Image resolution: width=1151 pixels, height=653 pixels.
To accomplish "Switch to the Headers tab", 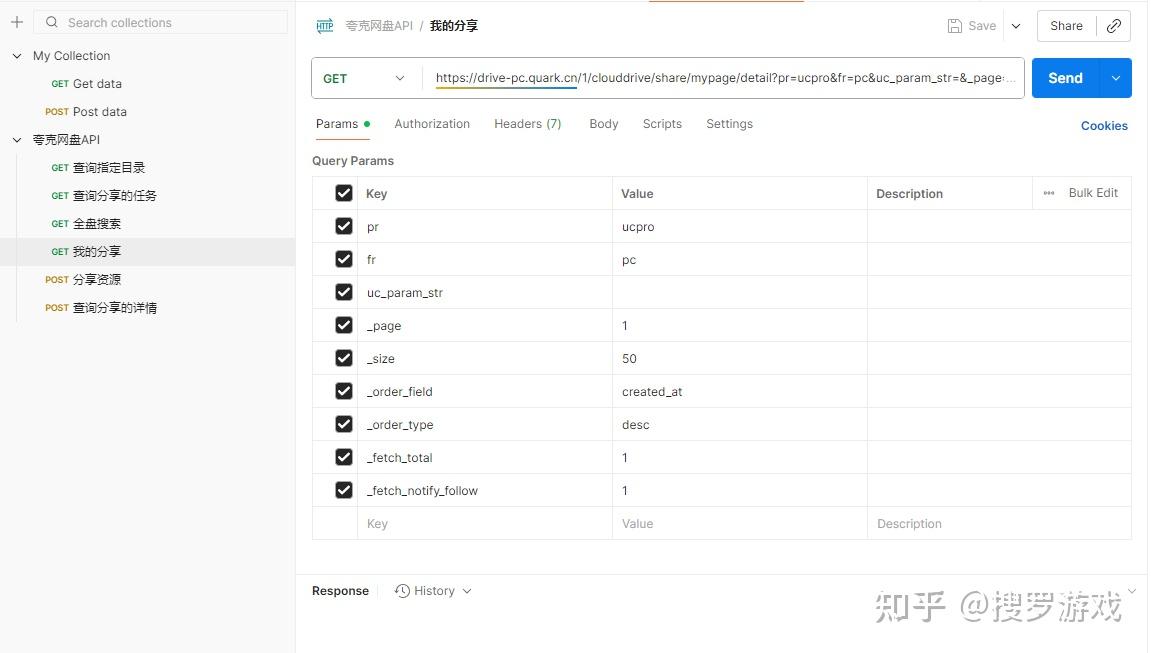I will (x=527, y=124).
